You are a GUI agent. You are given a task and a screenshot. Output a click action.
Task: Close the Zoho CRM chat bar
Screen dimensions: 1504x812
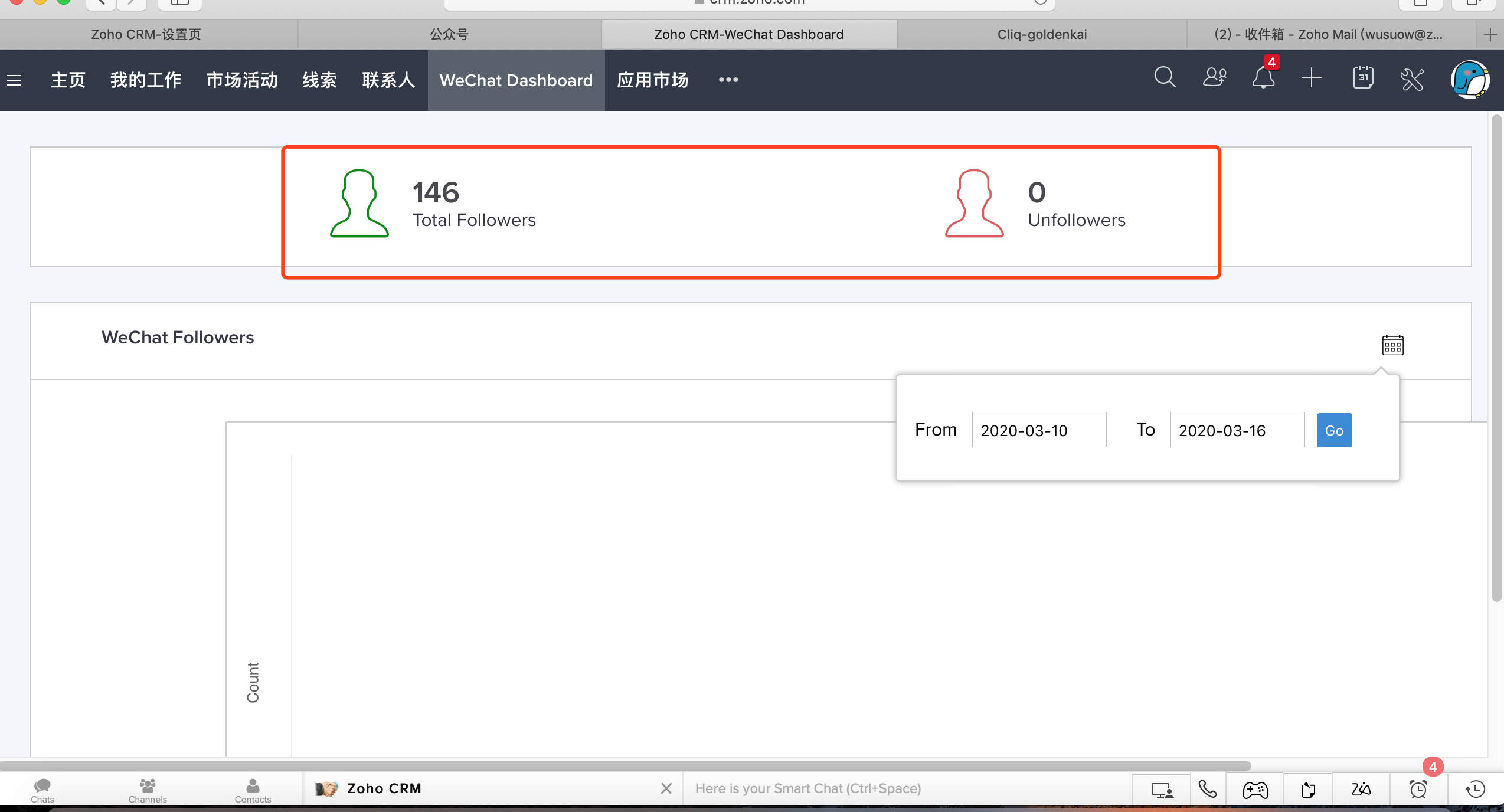tap(666, 788)
